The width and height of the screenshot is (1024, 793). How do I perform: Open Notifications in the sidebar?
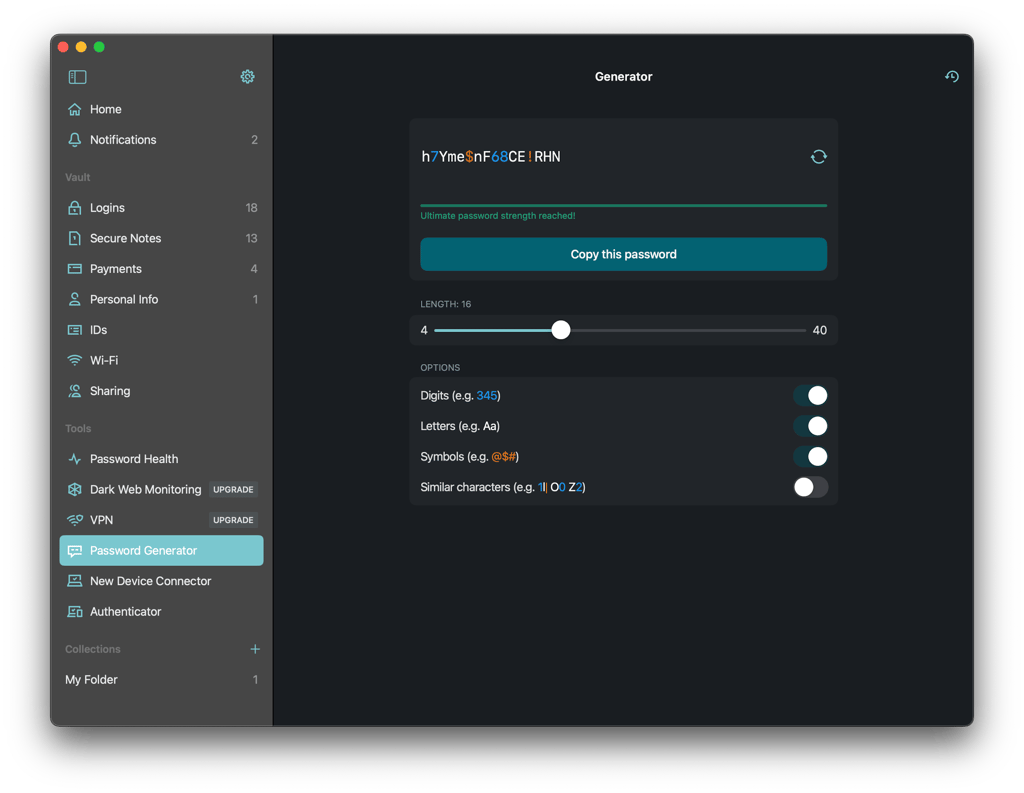[161, 140]
